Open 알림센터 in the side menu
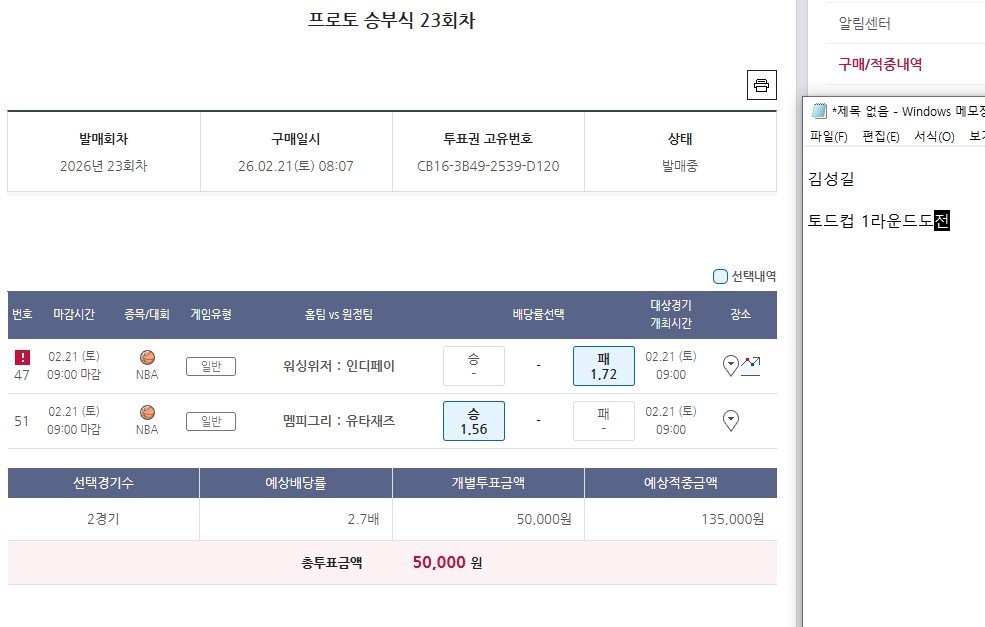Image resolution: width=985 pixels, height=627 pixels. pyautogui.click(x=864, y=23)
